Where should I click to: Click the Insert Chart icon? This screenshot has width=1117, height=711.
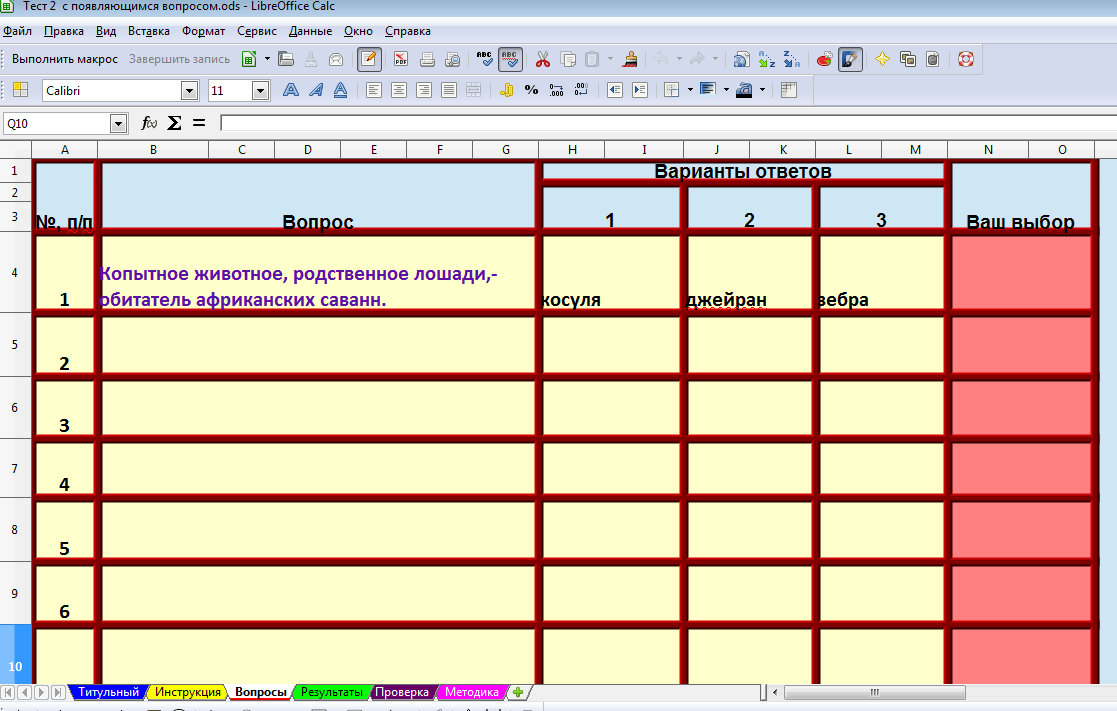click(825, 59)
